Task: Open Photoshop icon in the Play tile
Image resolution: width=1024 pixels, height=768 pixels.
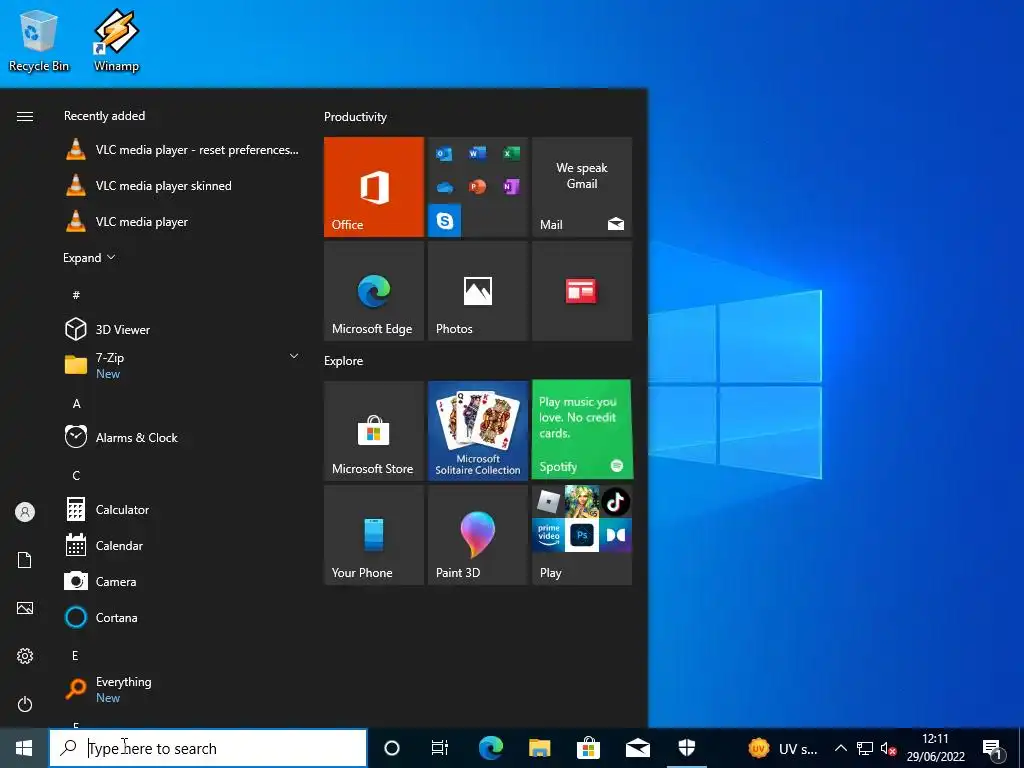Action: point(582,536)
